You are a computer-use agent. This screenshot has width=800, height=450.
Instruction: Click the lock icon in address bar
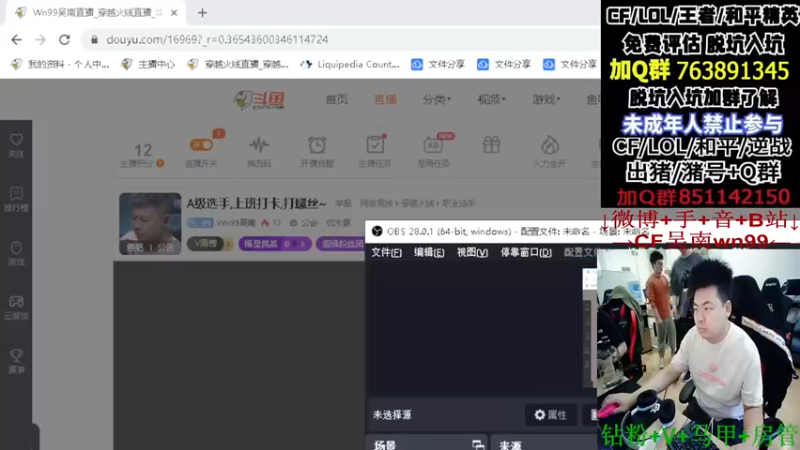tap(94, 40)
